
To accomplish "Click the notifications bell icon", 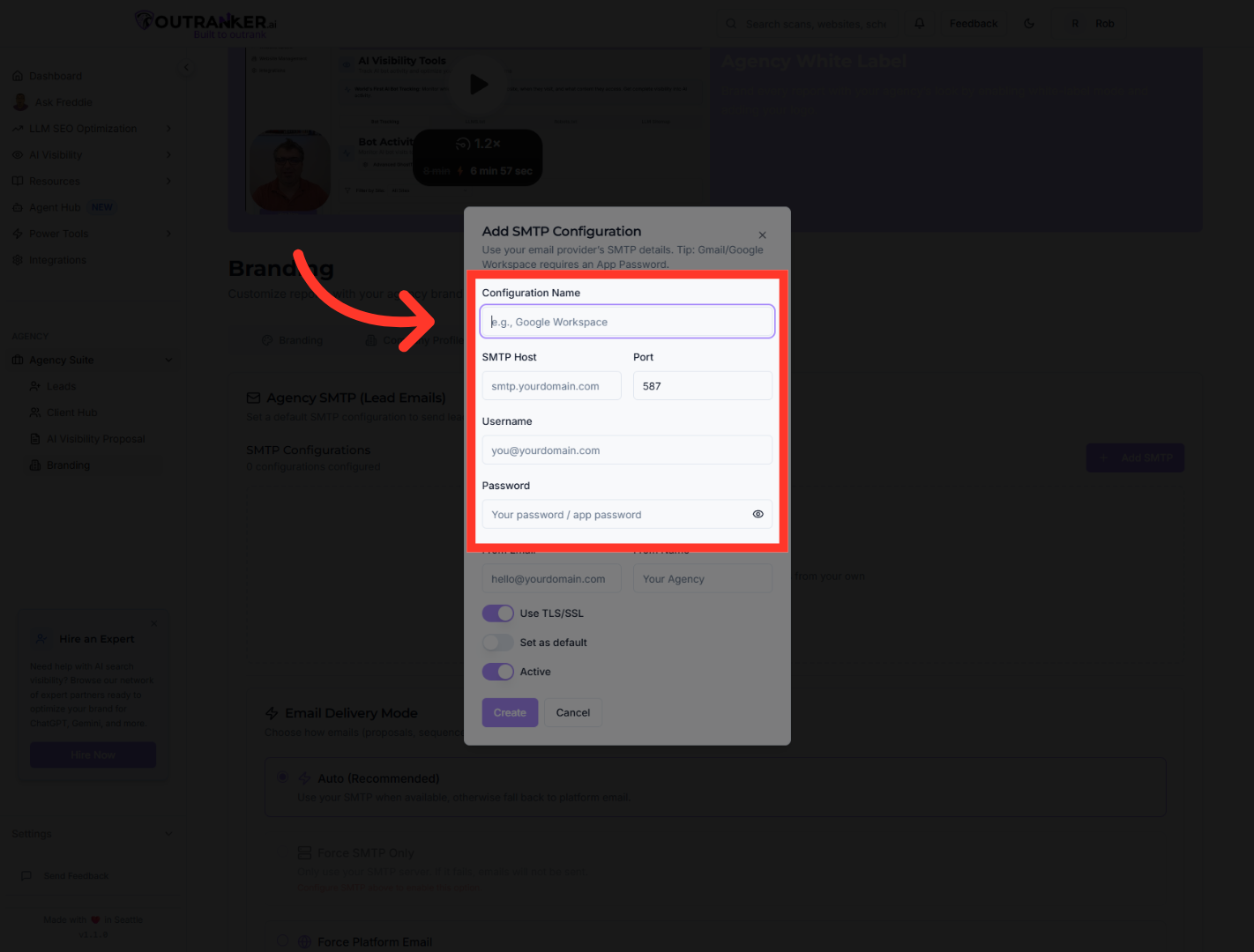I will pyautogui.click(x=920, y=24).
